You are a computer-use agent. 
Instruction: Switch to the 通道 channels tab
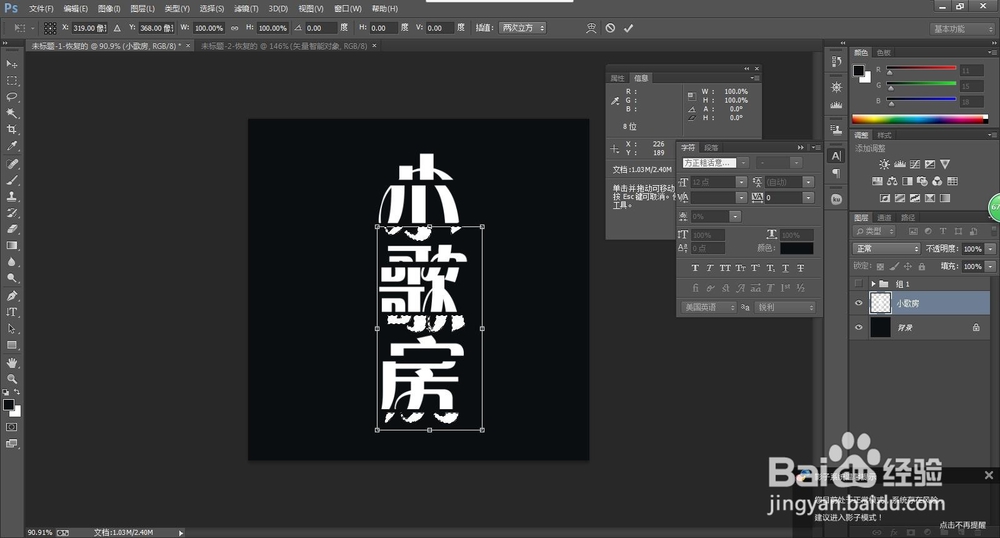(x=885, y=218)
